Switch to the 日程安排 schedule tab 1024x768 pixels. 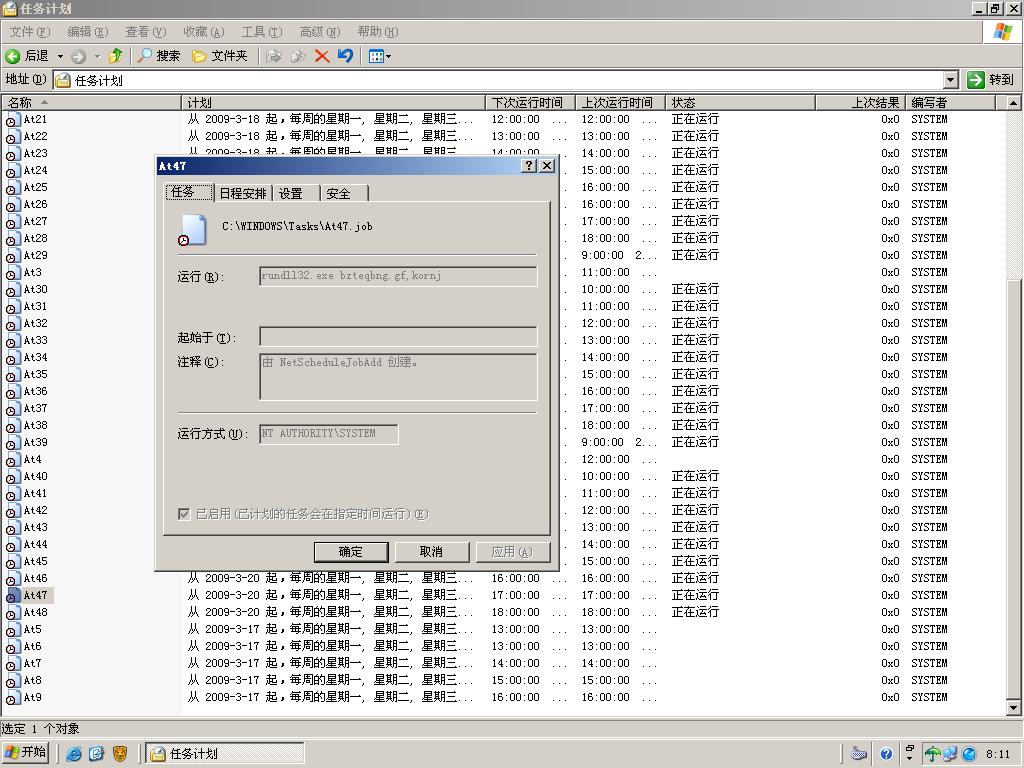pos(243,193)
